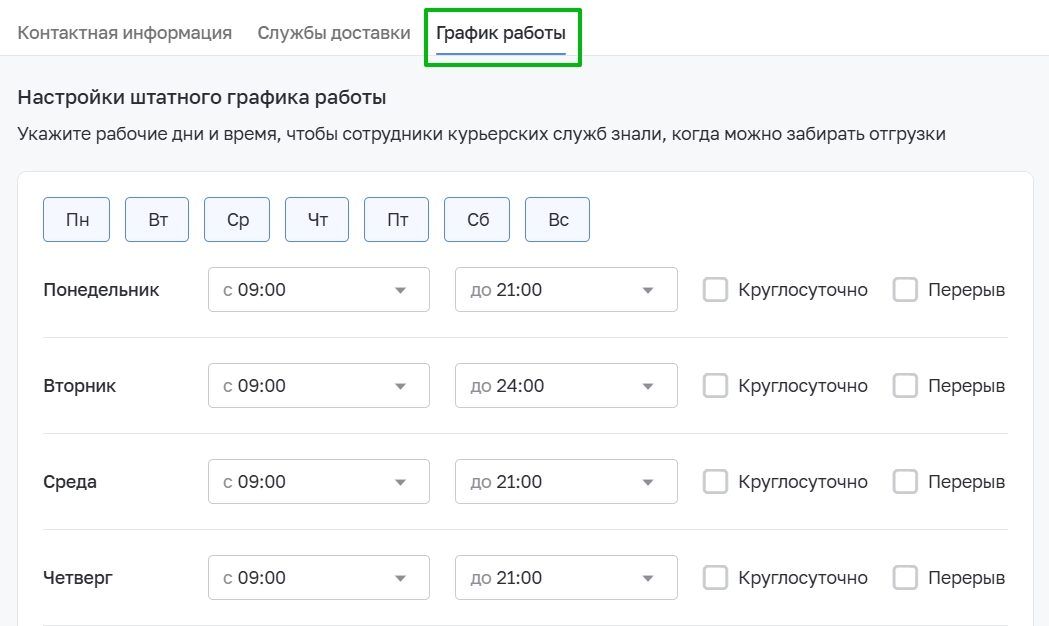Check Перерыв for Вторник
Image resolution: width=1049 pixels, height=626 pixels.
(905, 385)
